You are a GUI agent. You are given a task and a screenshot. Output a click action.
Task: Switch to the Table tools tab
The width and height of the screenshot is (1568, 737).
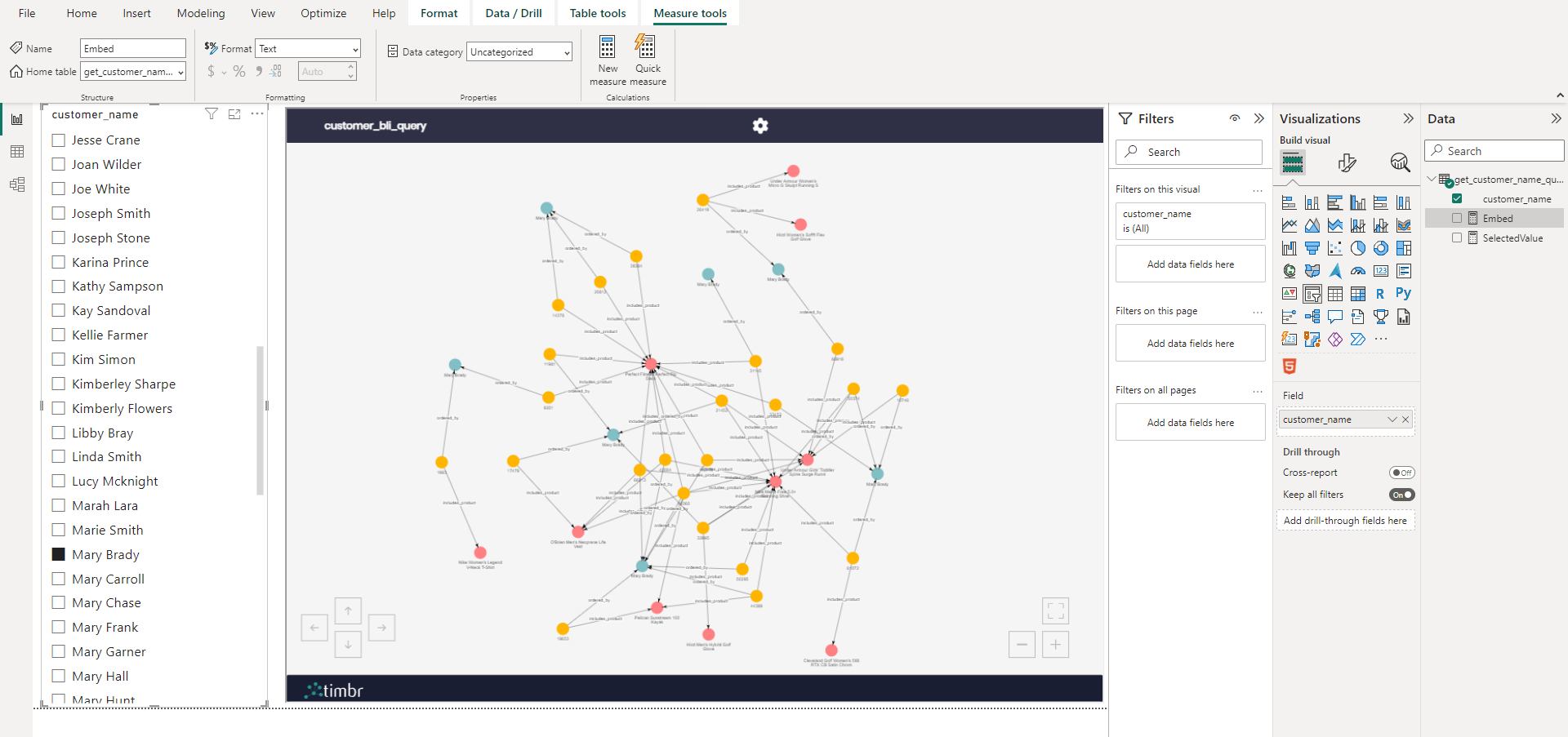point(598,13)
